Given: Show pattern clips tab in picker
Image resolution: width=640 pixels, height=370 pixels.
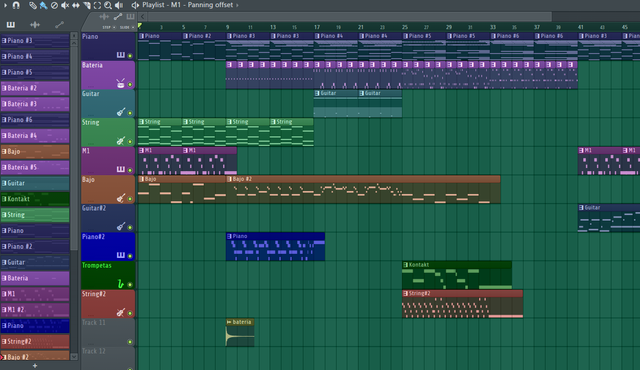Looking at the screenshot, I should click(x=11, y=25).
